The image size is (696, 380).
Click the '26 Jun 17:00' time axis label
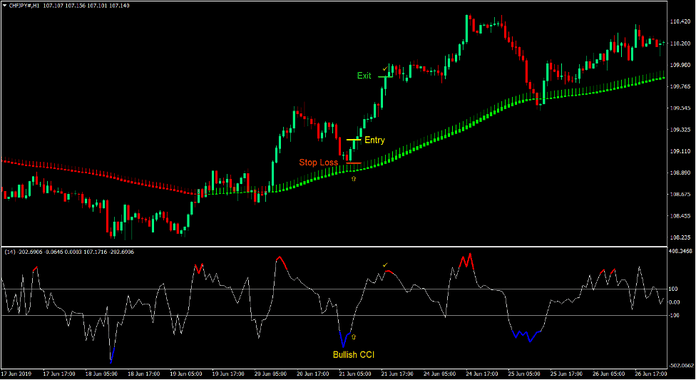[x=651, y=374]
